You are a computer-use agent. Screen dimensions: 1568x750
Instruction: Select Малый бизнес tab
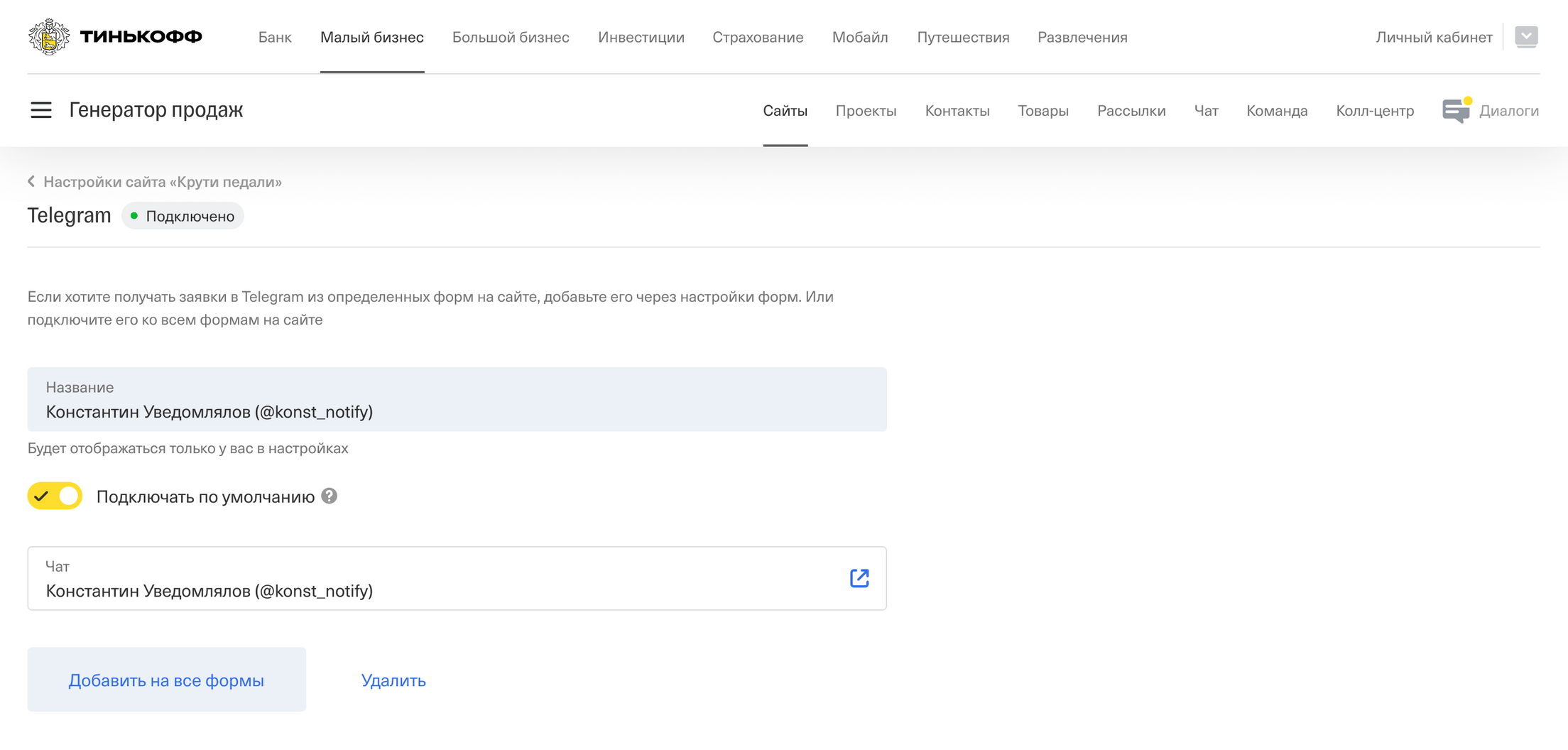(372, 37)
